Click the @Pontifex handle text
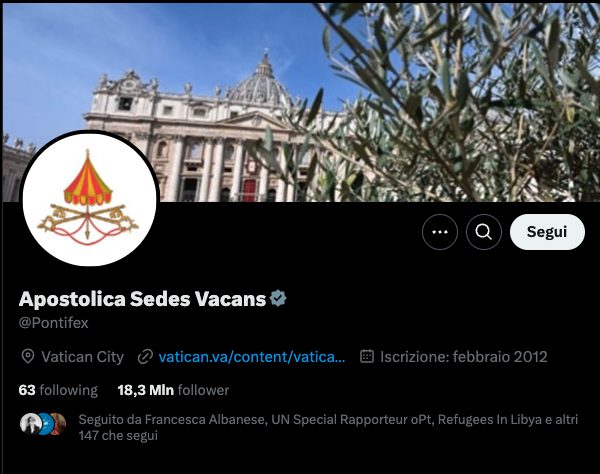Viewport: 600px width, 474px height. [54, 323]
